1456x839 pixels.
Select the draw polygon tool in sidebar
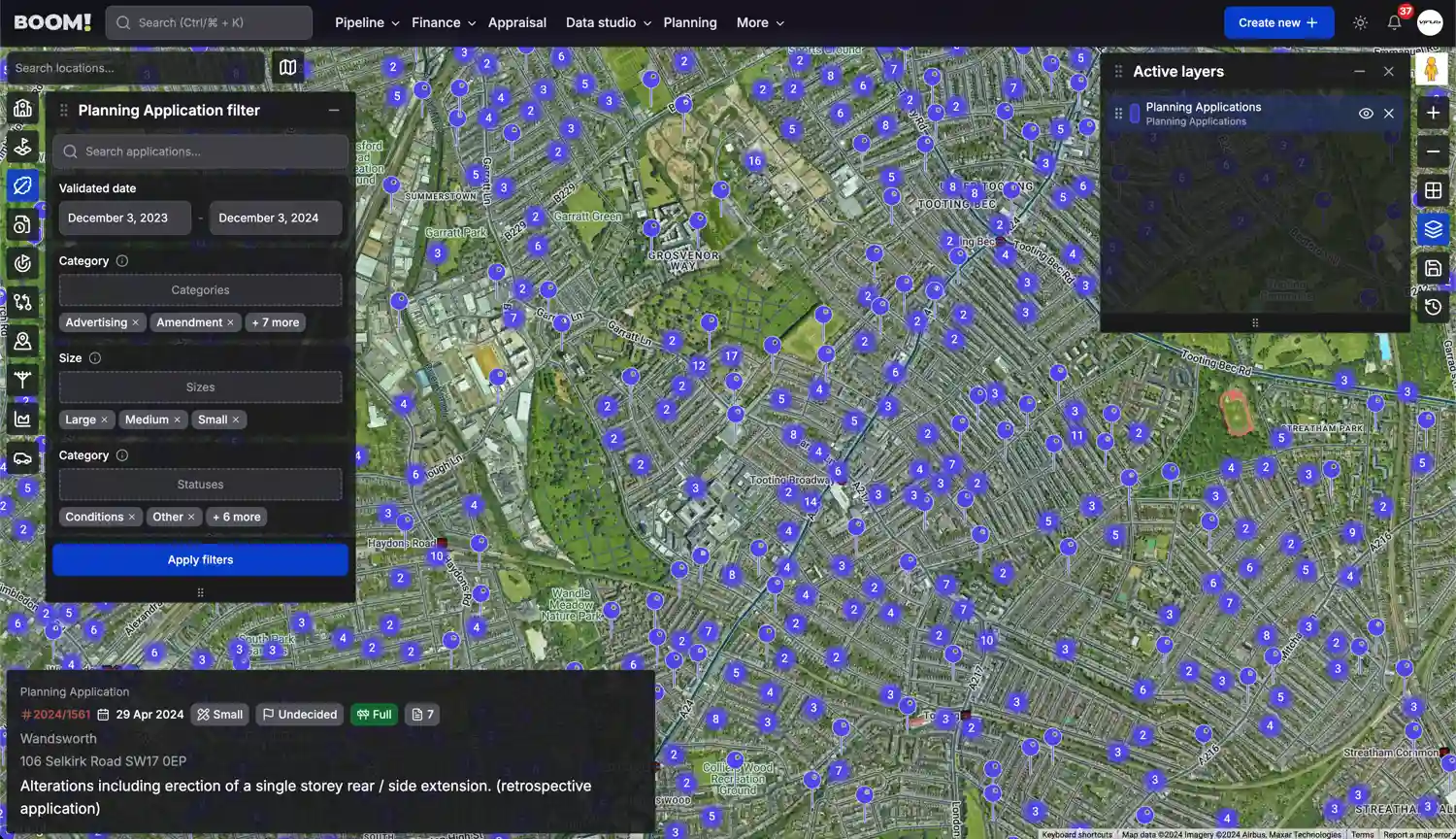tap(23, 185)
